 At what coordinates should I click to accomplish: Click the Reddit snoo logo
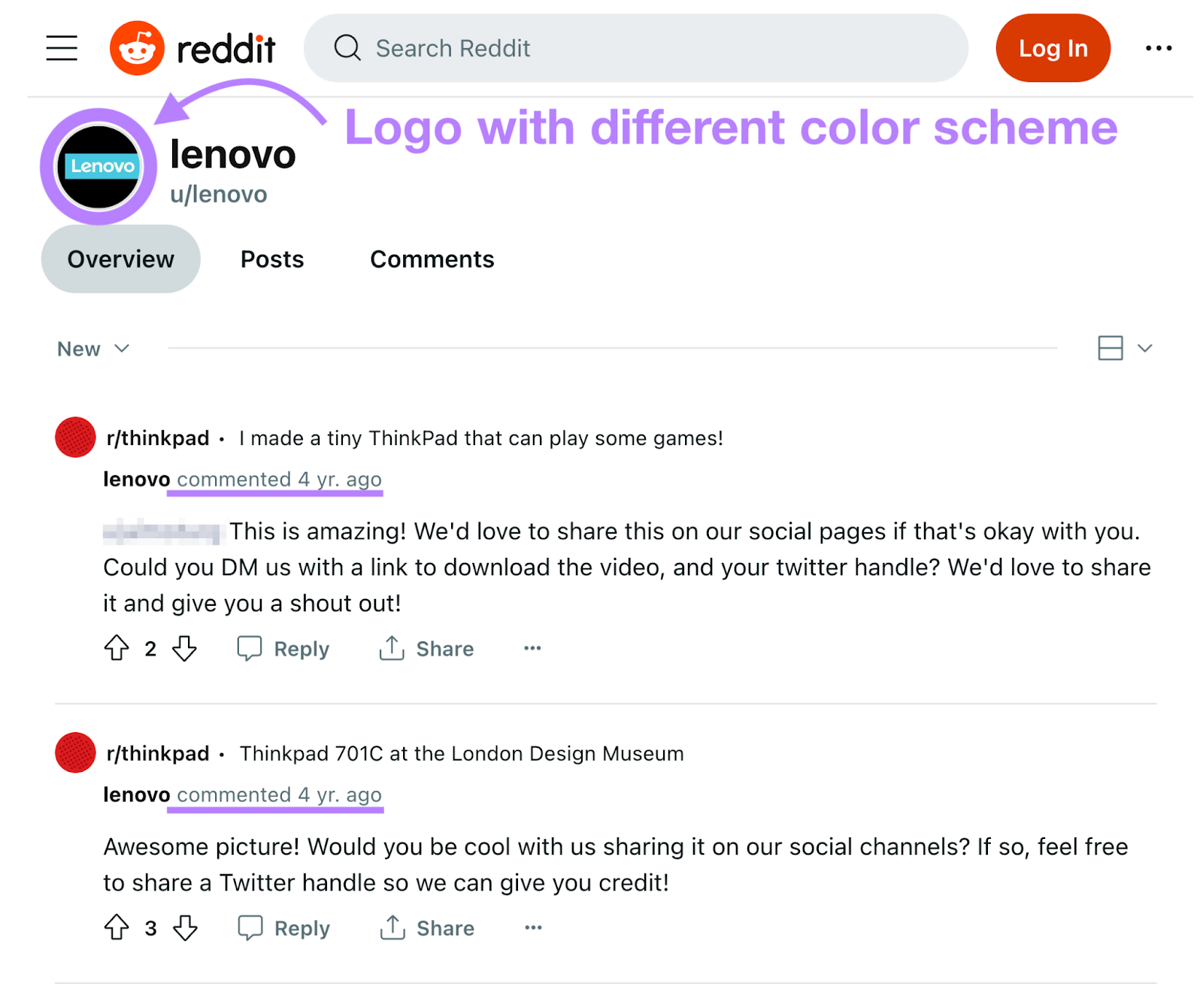pyautogui.click(x=138, y=47)
